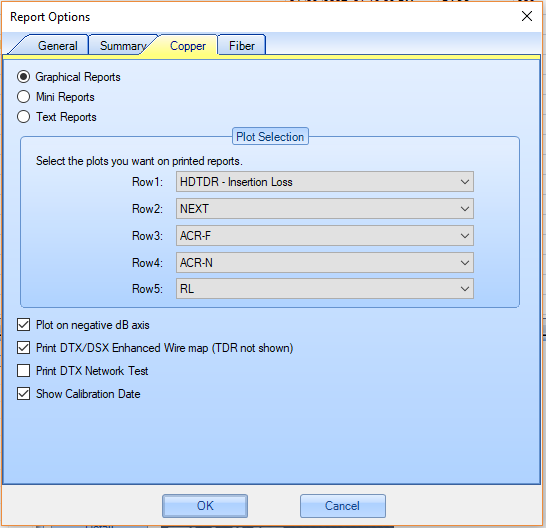Screen dimensions: 546x528
Task: Open the Row1 HDTDR - Insertion Loss dropdown
Action: pos(325,182)
